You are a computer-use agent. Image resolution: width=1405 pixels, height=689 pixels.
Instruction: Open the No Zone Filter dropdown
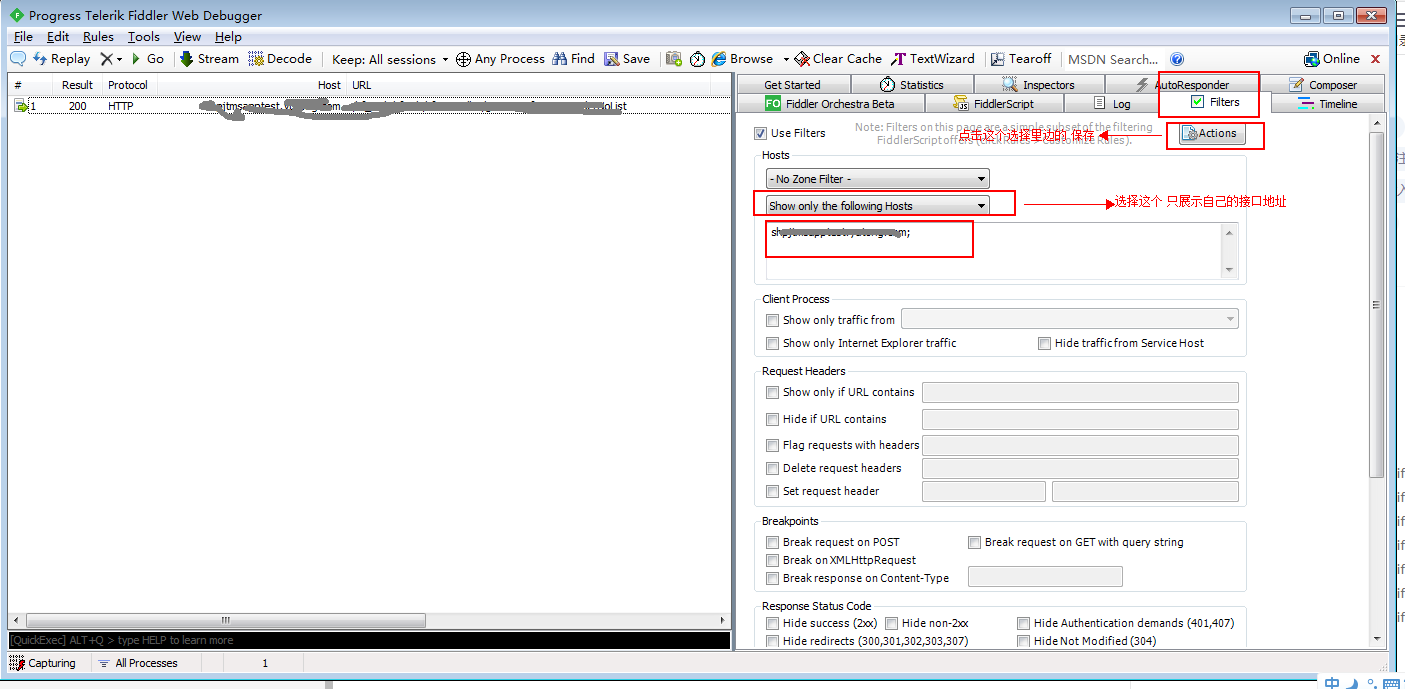click(x=878, y=179)
